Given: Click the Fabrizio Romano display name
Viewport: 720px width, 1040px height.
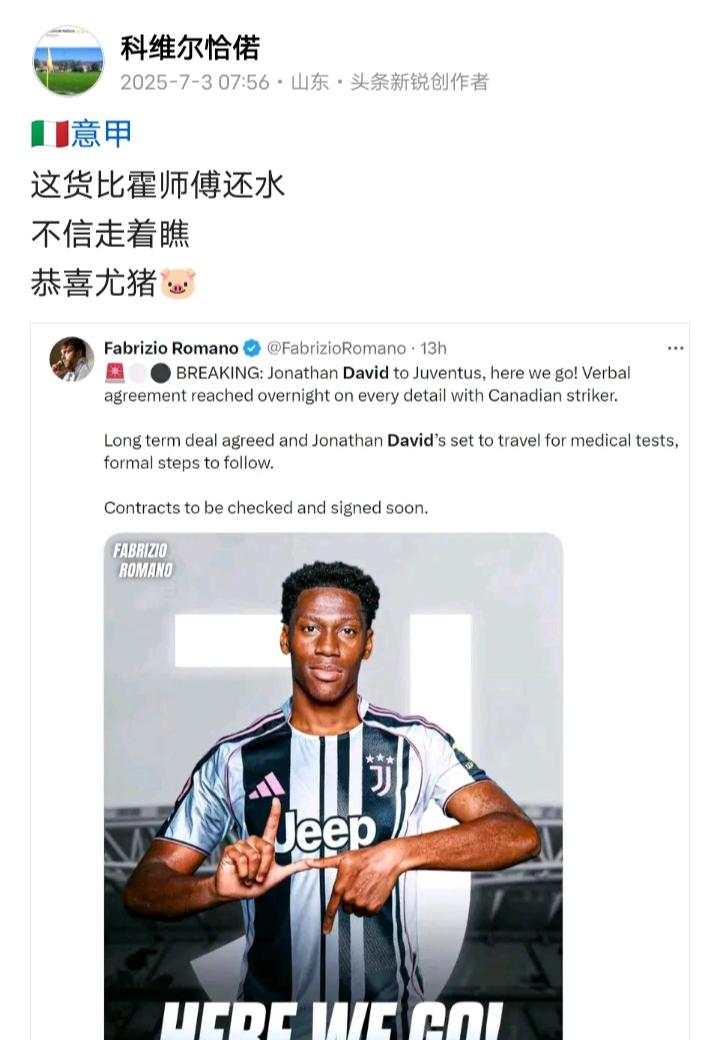Looking at the screenshot, I should [171, 348].
